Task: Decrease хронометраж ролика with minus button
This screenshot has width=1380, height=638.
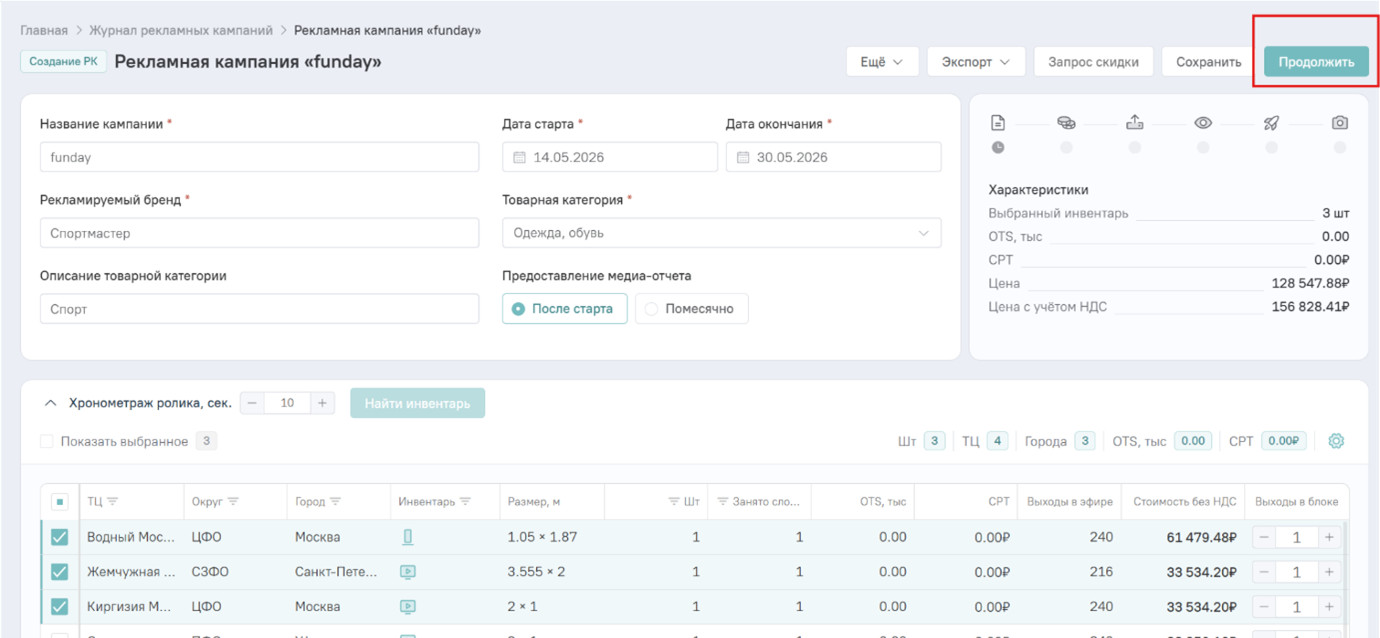Action: (x=252, y=403)
